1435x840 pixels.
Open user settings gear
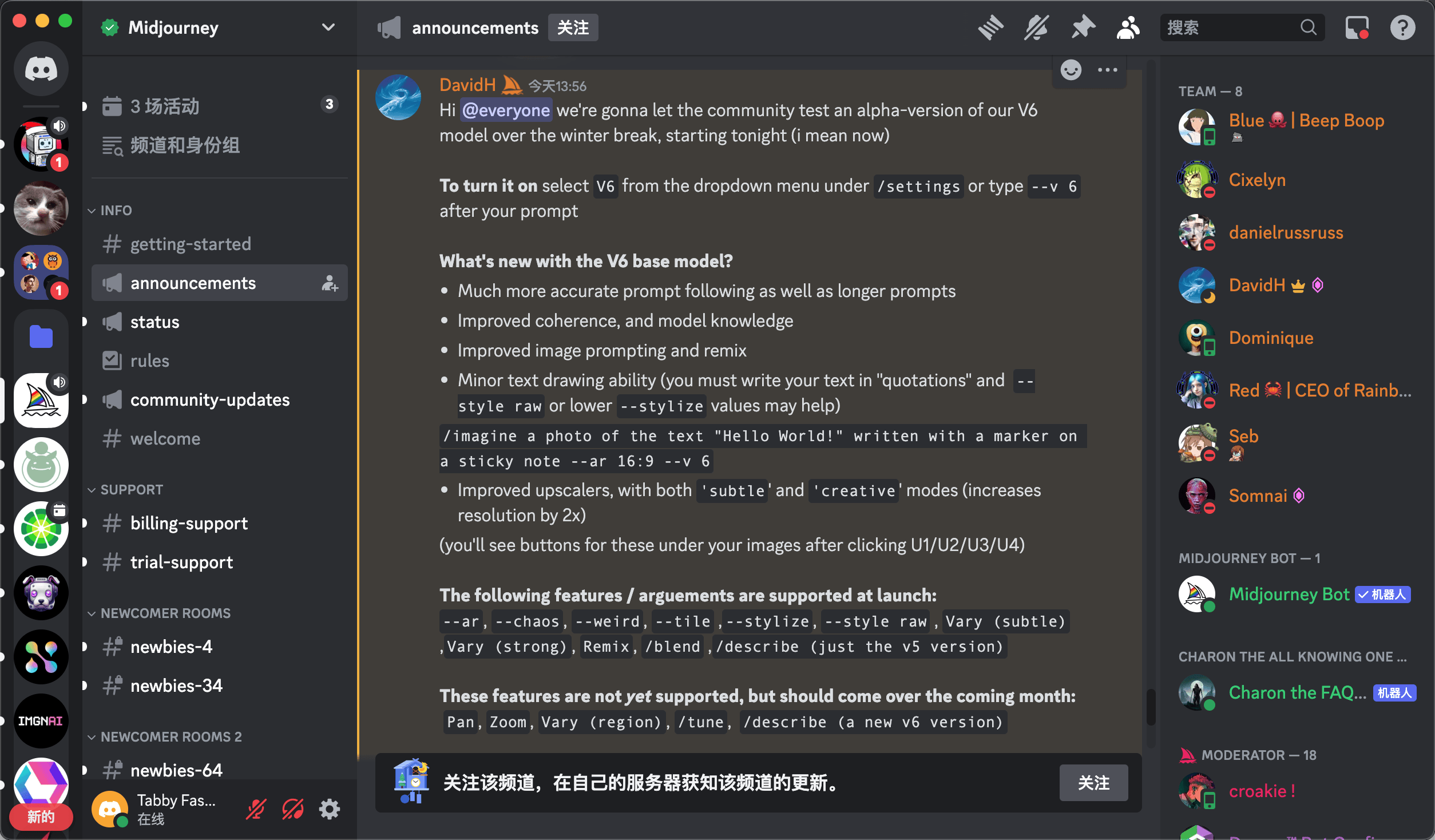330,809
